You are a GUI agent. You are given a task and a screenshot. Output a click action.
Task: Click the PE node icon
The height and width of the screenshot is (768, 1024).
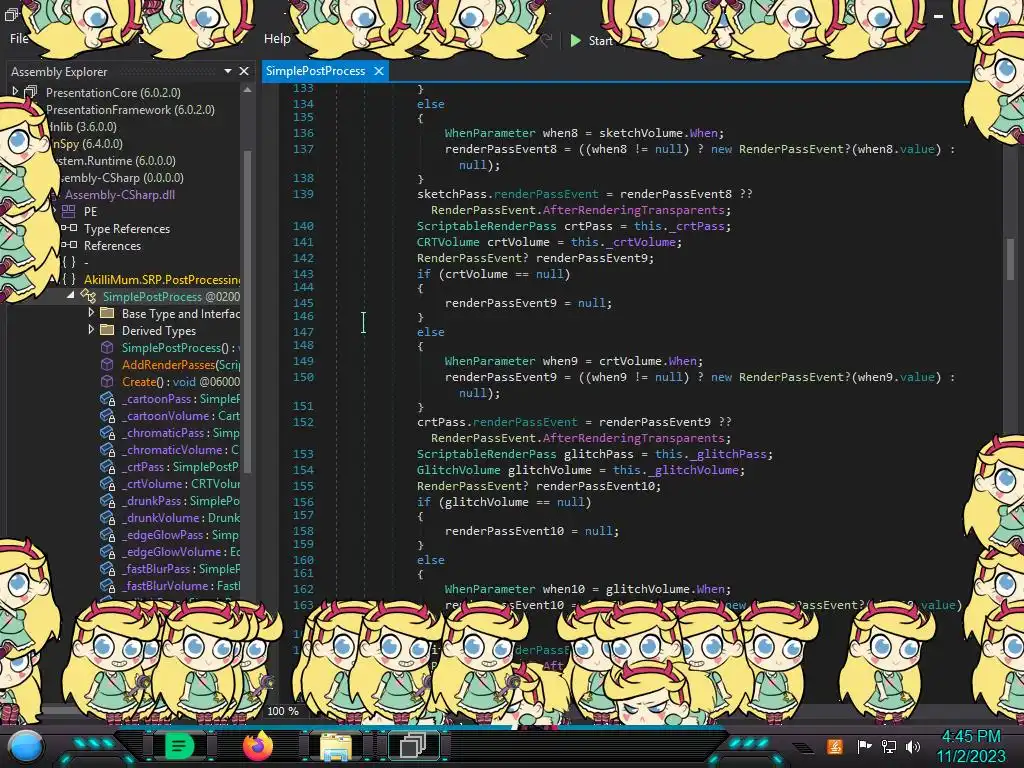(x=69, y=212)
